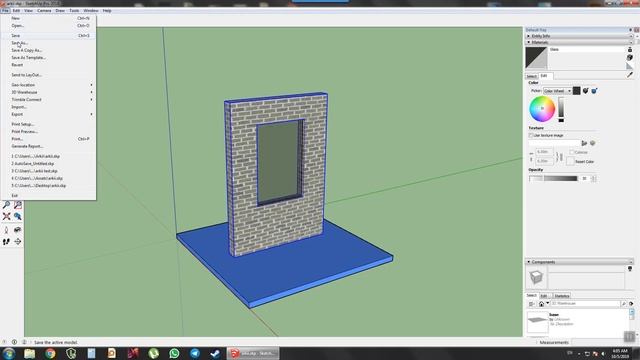Choose Save A Copy As
640x360 pixels.
click(x=48, y=50)
